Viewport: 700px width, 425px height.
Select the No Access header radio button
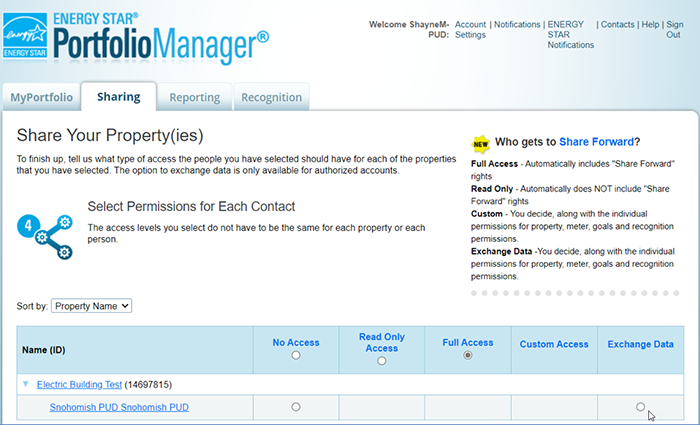coord(296,355)
